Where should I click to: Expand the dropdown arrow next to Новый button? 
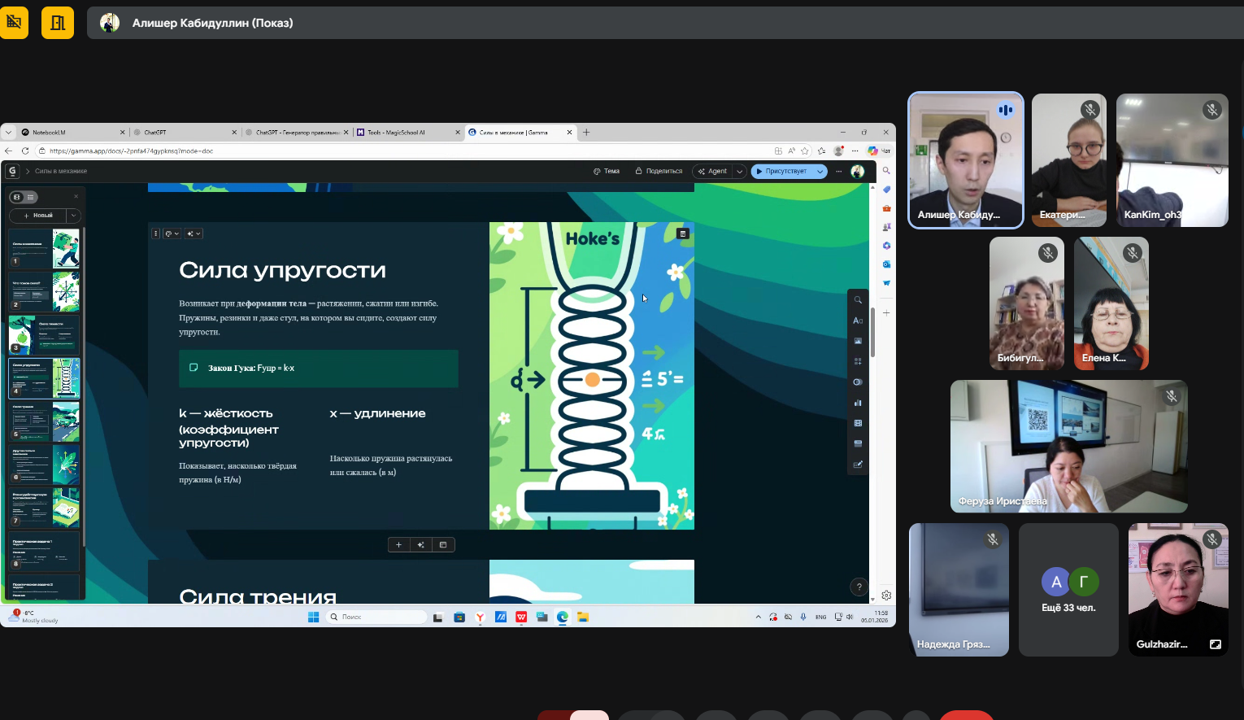click(x=73, y=215)
